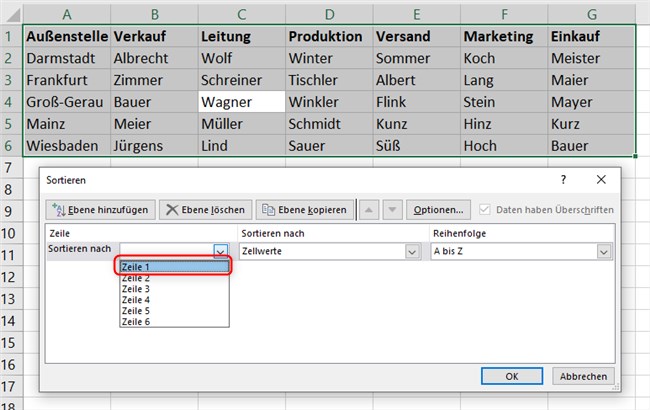Select row 17 header
The width and height of the screenshot is (650, 410).
pyautogui.click(x=11, y=386)
